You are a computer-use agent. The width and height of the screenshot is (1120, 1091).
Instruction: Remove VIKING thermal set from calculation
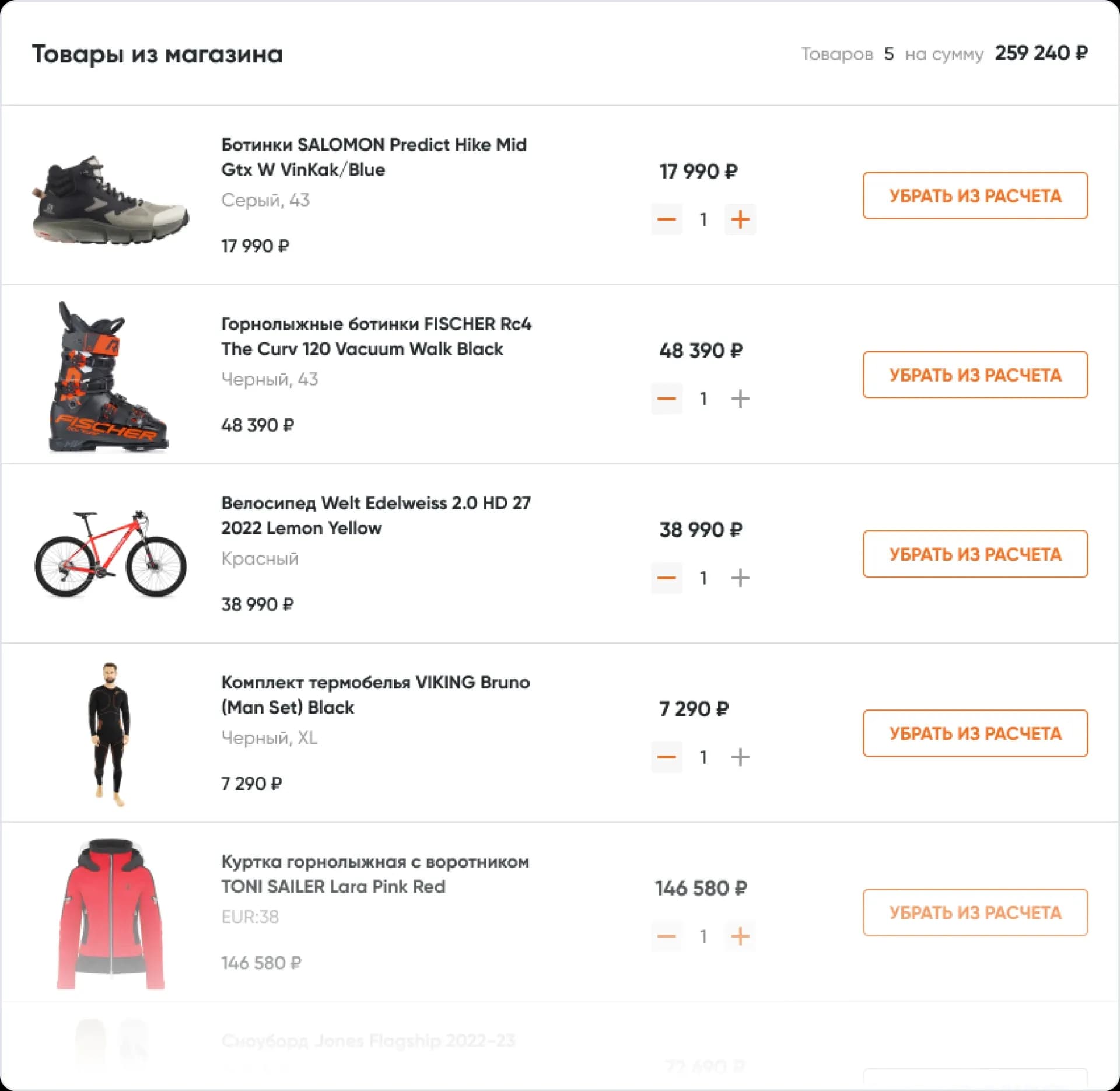pyautogui.click(x=975, y=733)
